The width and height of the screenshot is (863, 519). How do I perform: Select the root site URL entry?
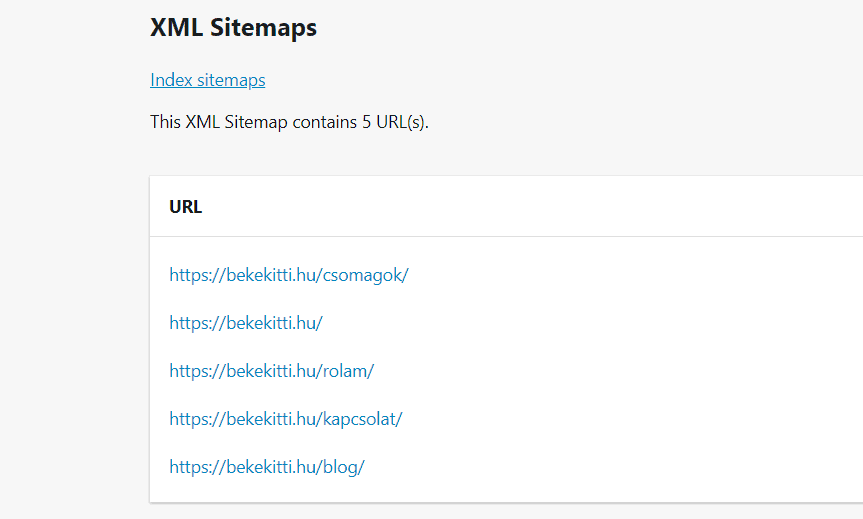[246, 323]
